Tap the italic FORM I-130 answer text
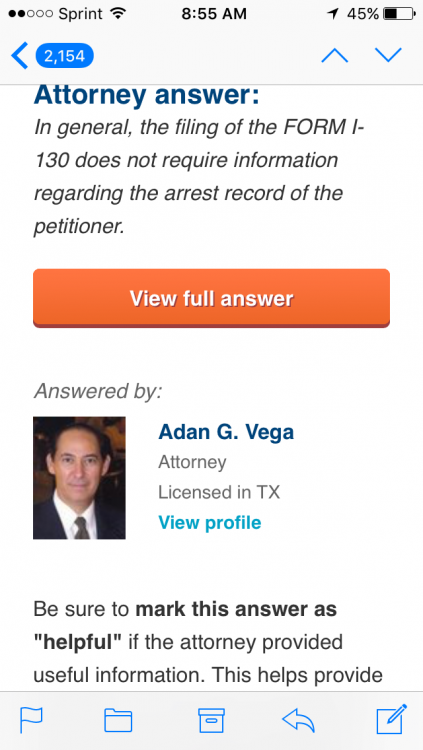 [199, 177]
